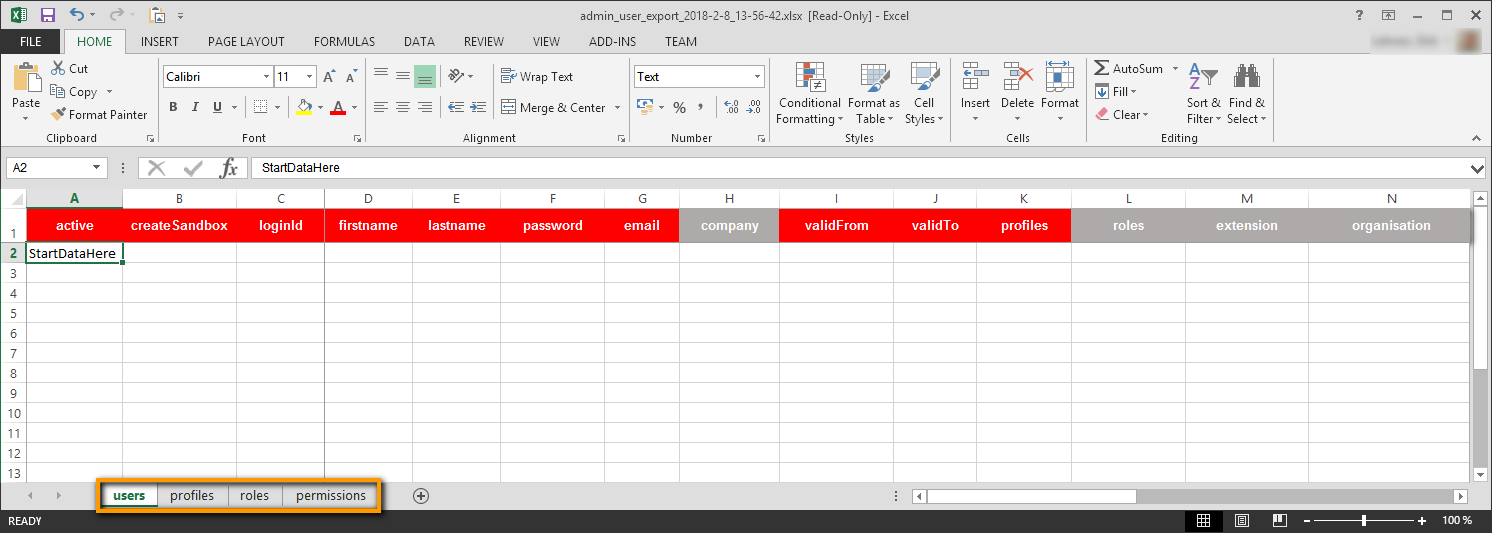This screenshot has height=533, width=1492.
Task: Switch to the profiles sheet tab
Action: click(x=192, y=496)
